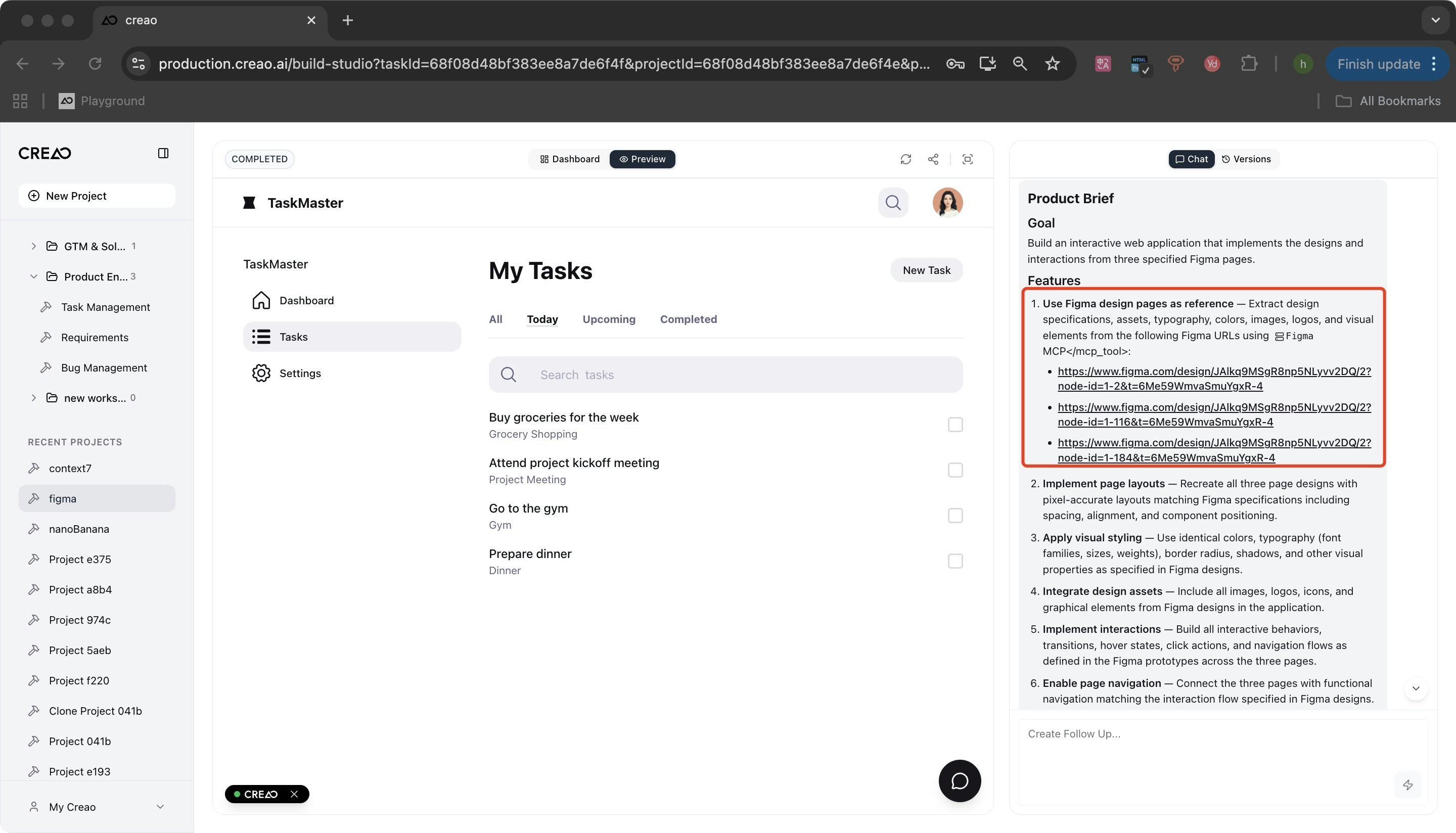Switch to the Upcoming tasks tab

(x=609, y=319)
